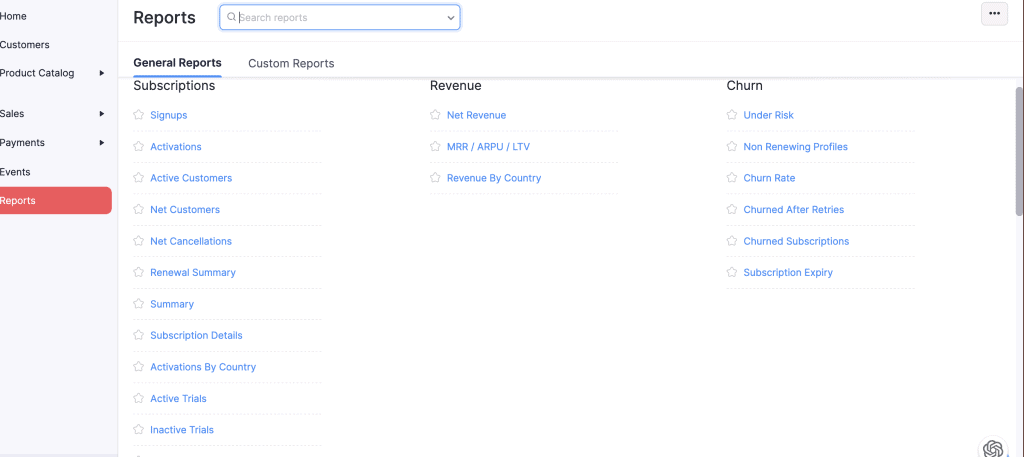The width and height of the screenshot is (1024, 457).
Task: Expand the Product Catalog submenu arrow
Action: point(102,73)
